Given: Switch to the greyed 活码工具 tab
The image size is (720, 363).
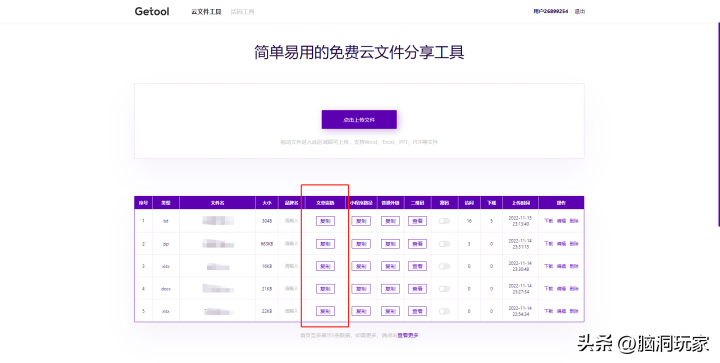Looking at the screenshot, I should [242, 12].
